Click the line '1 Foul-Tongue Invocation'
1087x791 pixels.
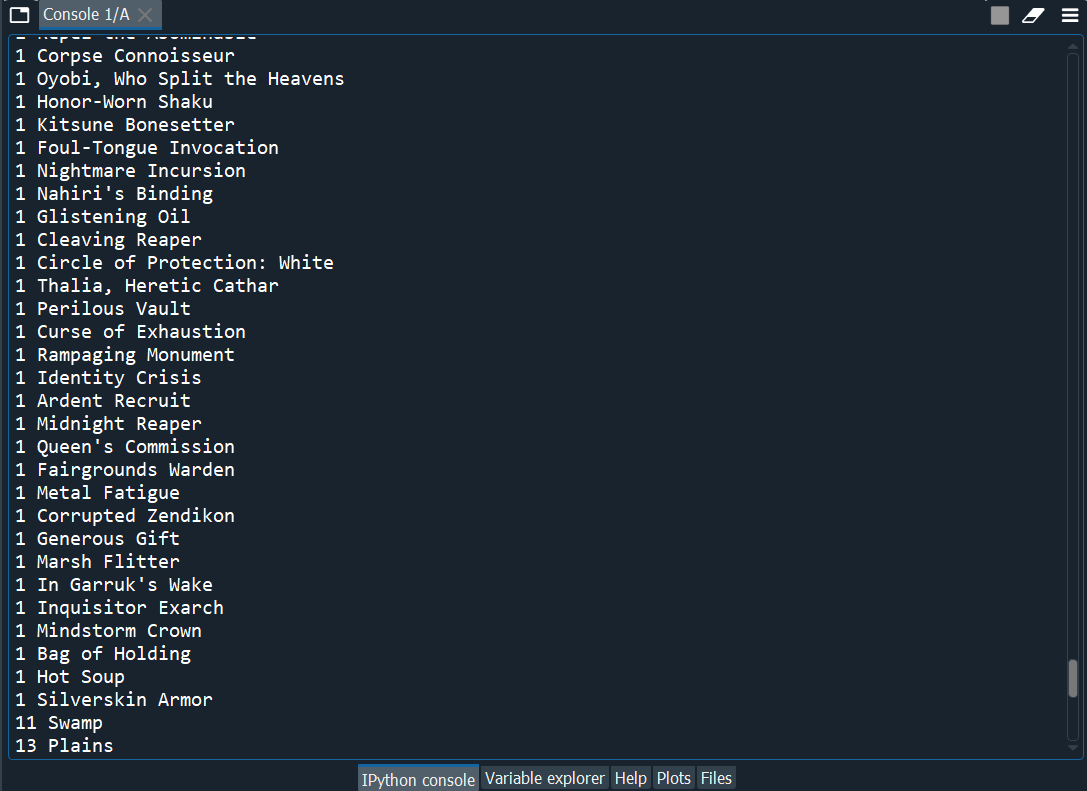[x=147, y=148]
